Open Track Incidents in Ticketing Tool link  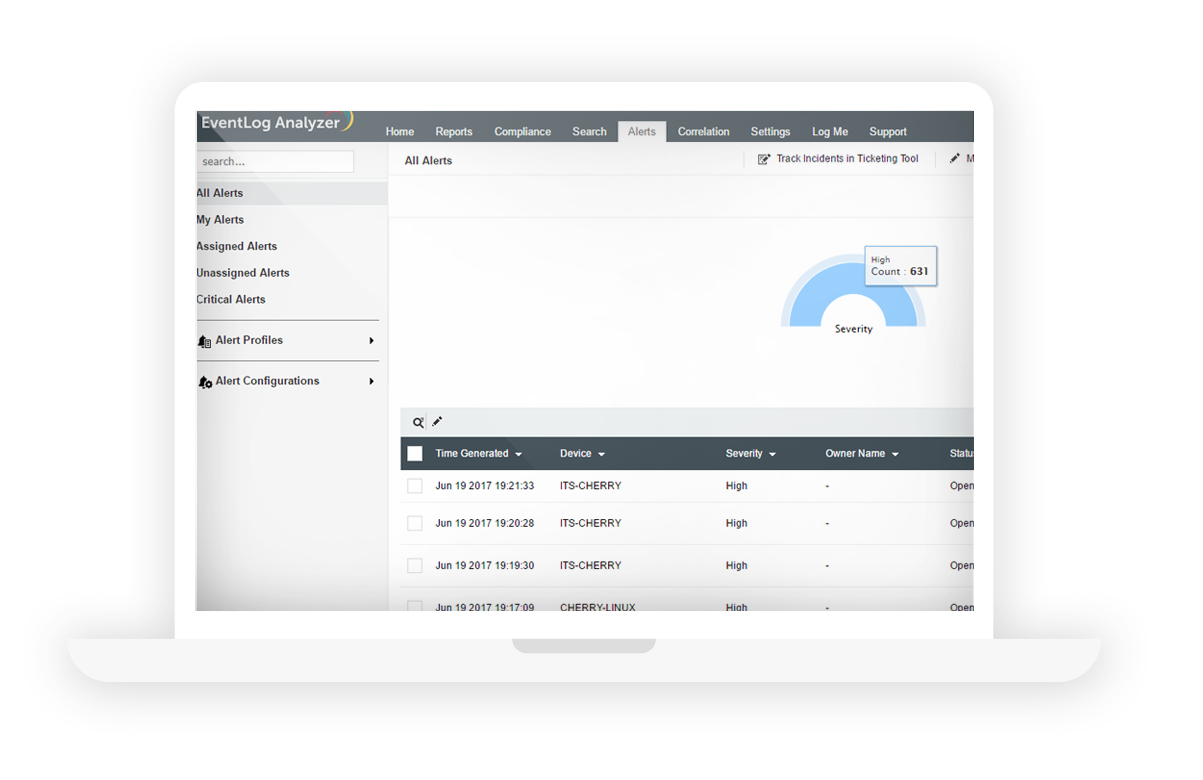[x=846, y=159]
